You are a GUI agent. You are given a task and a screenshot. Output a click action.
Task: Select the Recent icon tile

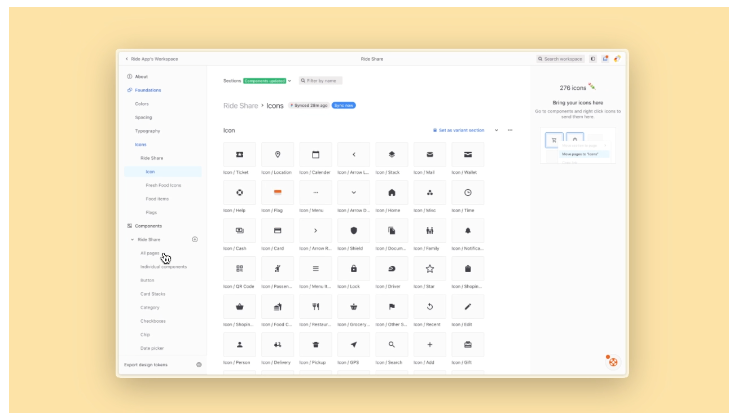[x=429, y=306]
